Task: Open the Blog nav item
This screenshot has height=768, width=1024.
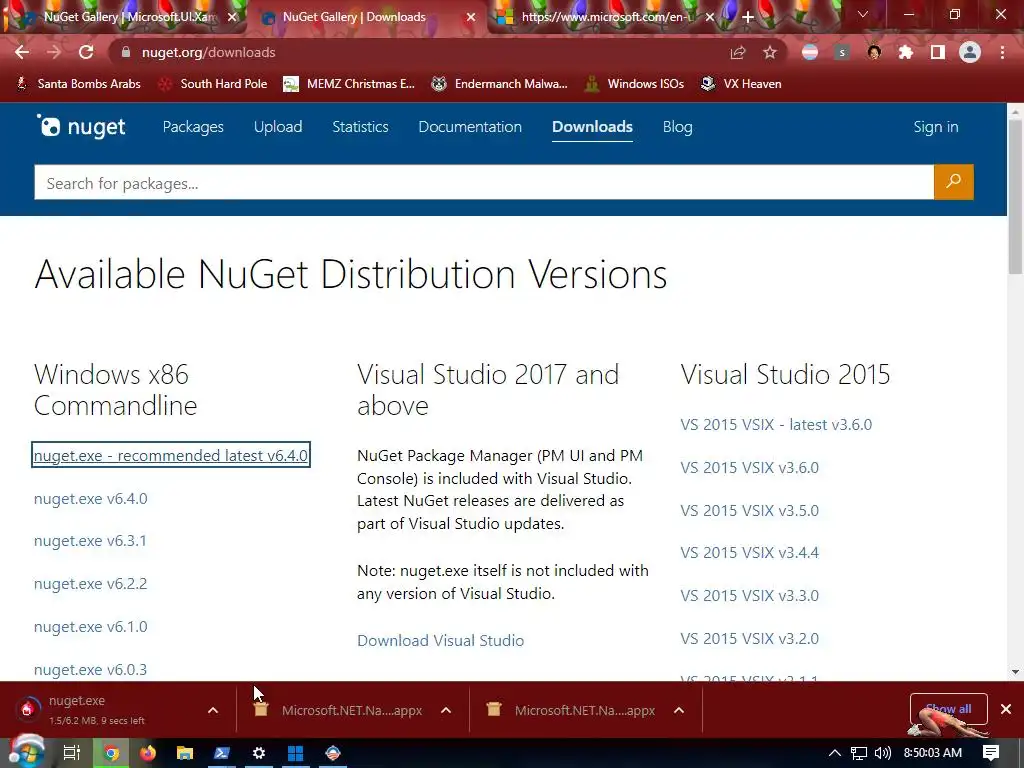Action: [x=677, y=127]
